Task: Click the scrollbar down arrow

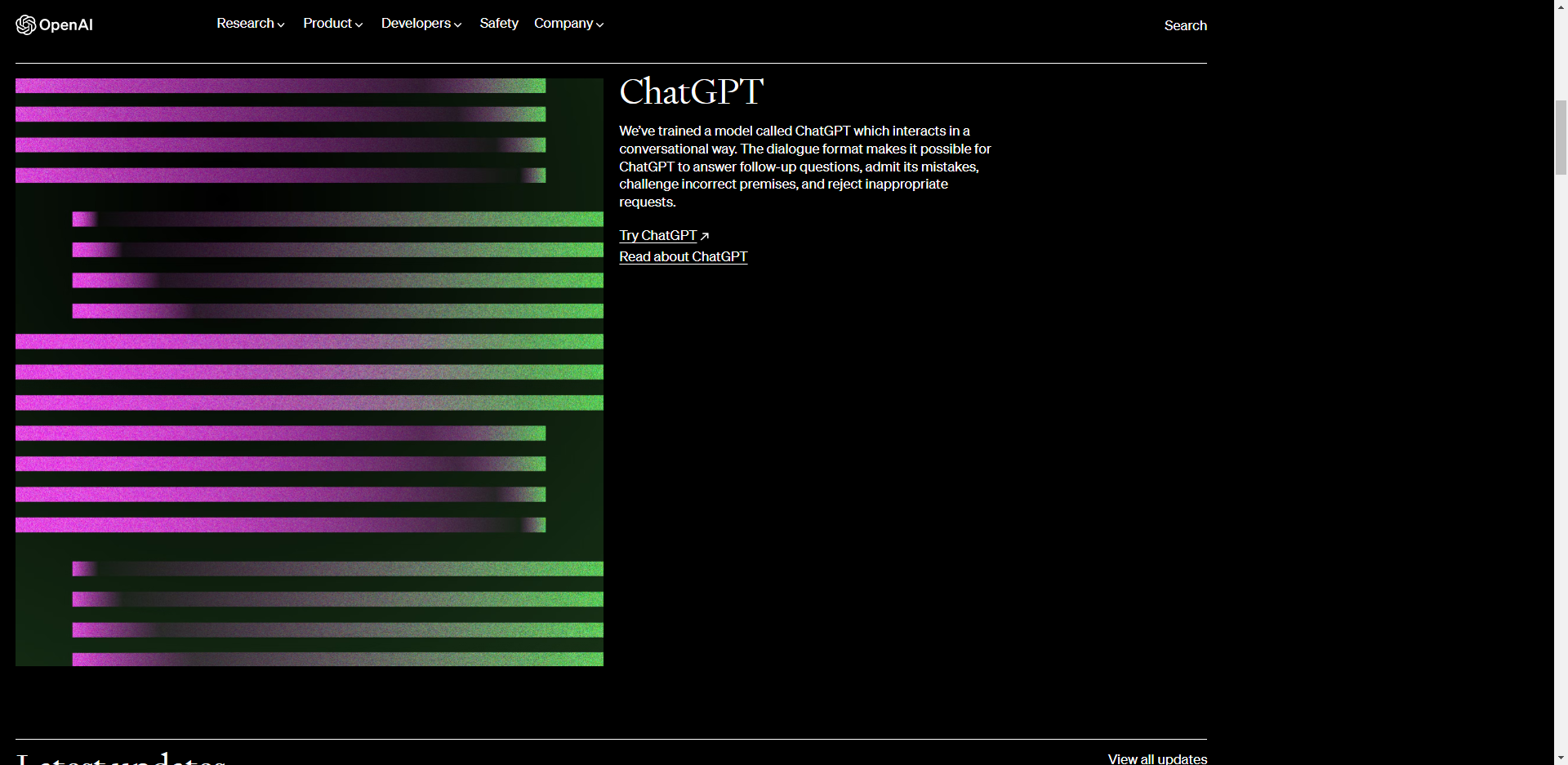Action: 1561,758
